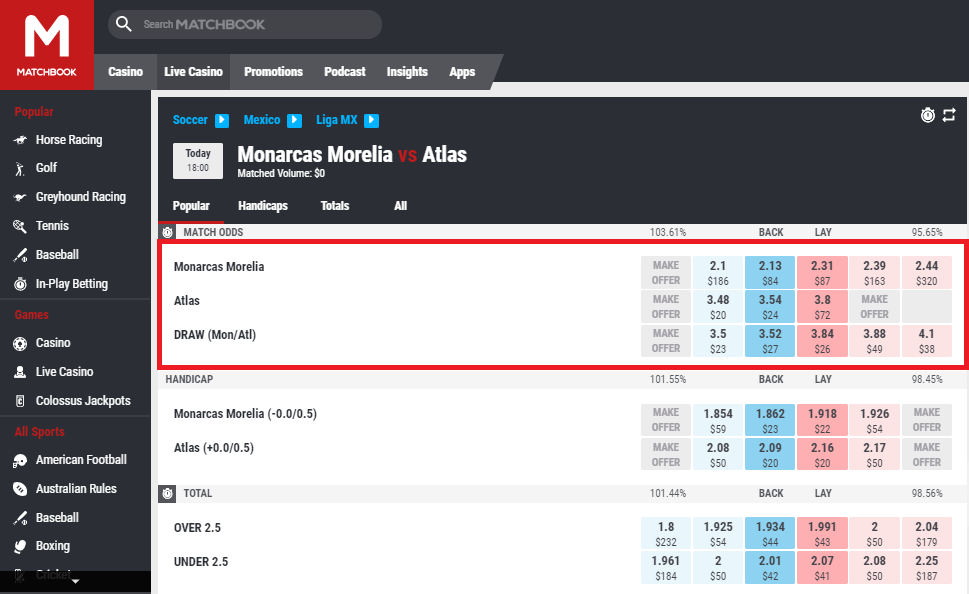Switch to the Popular markets tab
This screenshot has height=594, width=969.
click(x=191, y=206)
